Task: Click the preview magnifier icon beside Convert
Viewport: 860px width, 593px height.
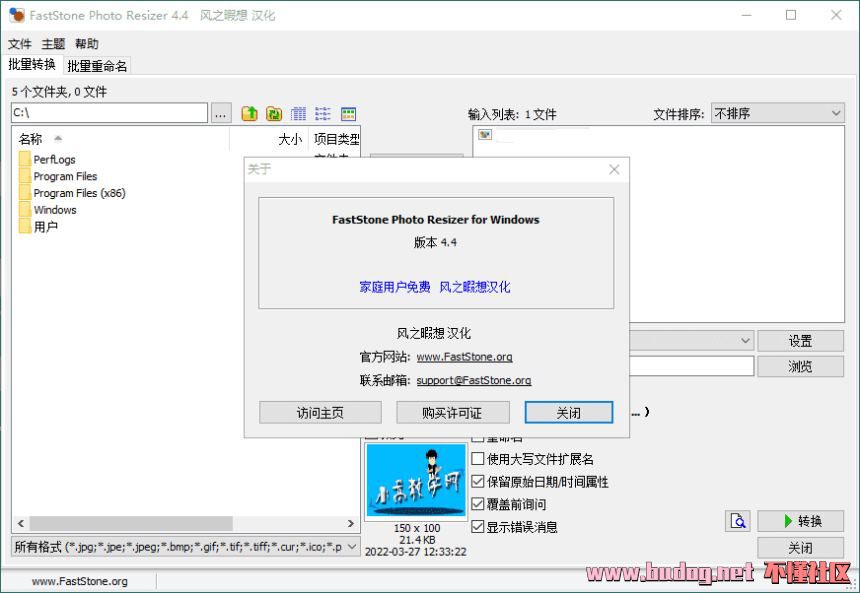Action: click(738, 521)
